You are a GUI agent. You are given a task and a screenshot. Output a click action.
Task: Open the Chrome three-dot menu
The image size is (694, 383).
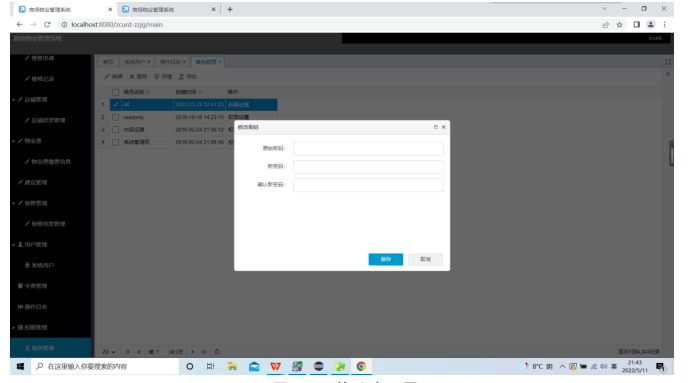[664, 25]
